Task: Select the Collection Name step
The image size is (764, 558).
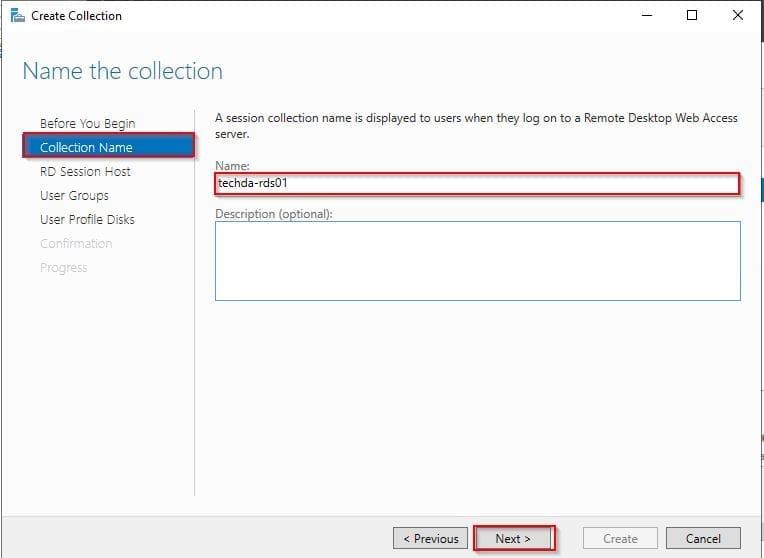Action: pos(86,147)
